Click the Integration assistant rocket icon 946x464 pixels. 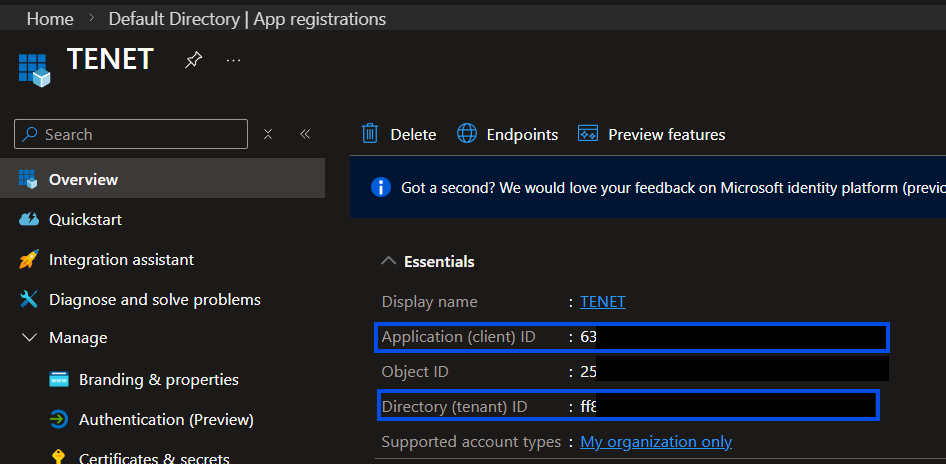28,259
